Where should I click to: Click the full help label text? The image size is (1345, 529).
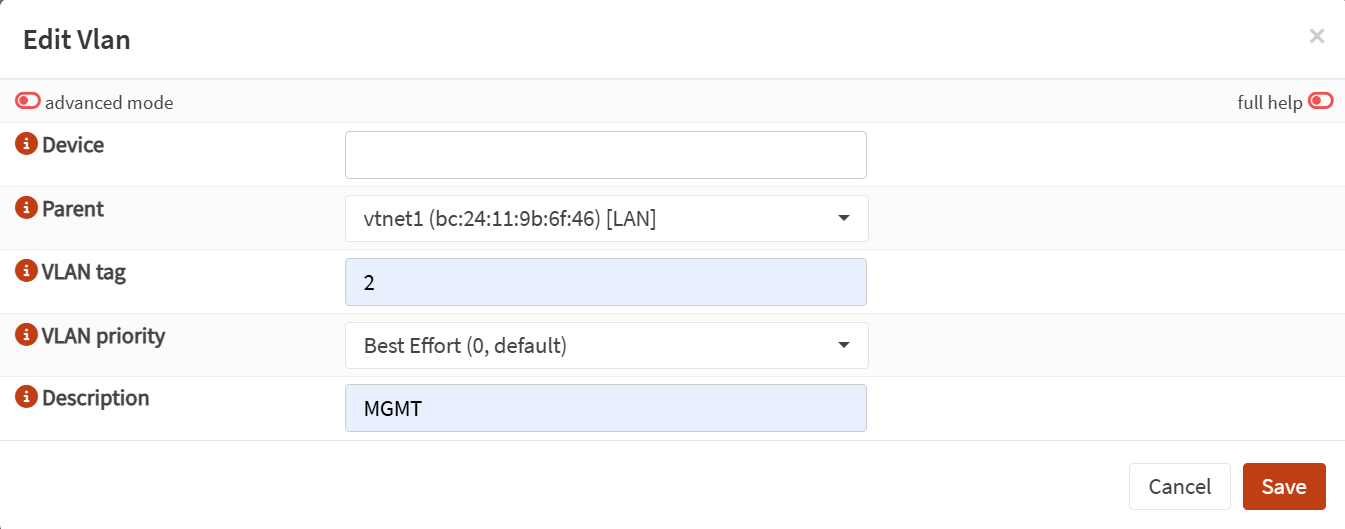coord(1269,103)
